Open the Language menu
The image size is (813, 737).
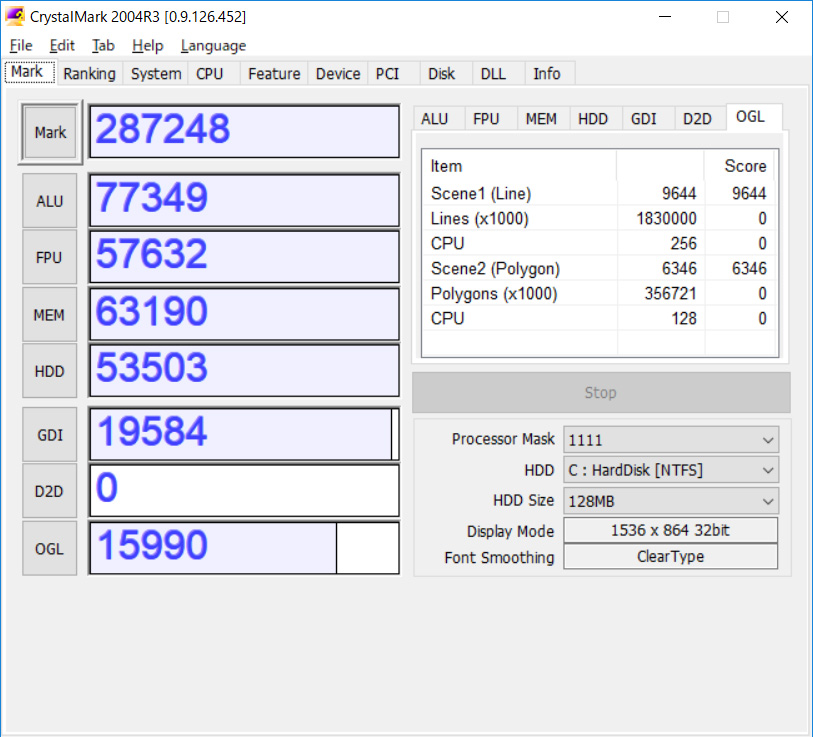click(x=213, y=45)
